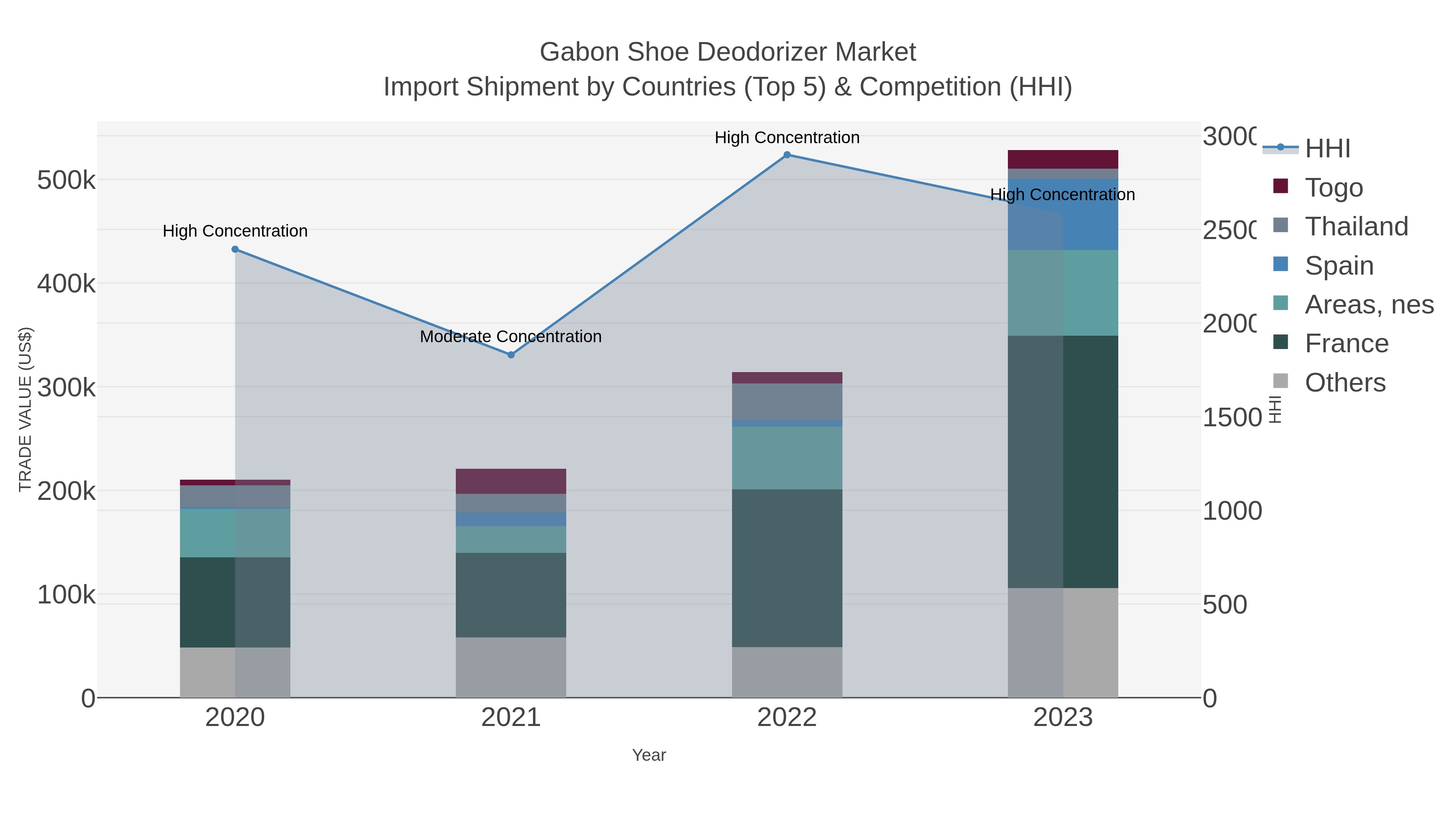
Task: Click the TRADE VALUE (US$) axis title
Action: (x=25, y=409)
